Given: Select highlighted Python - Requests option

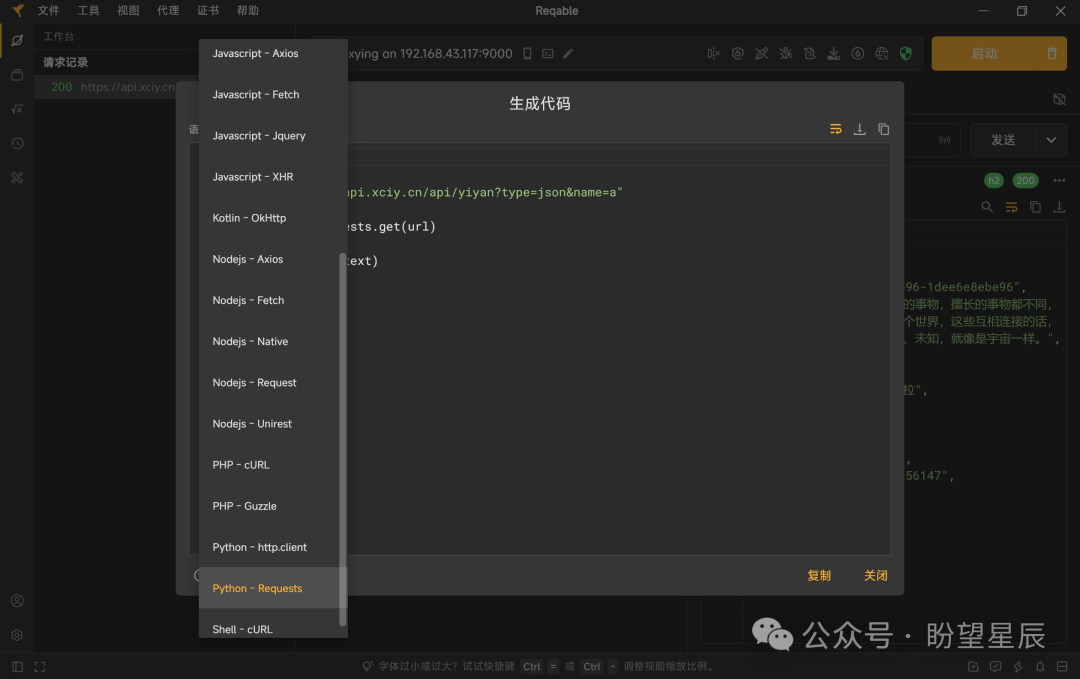Looking at the screenshot, I should click(273, 588).
